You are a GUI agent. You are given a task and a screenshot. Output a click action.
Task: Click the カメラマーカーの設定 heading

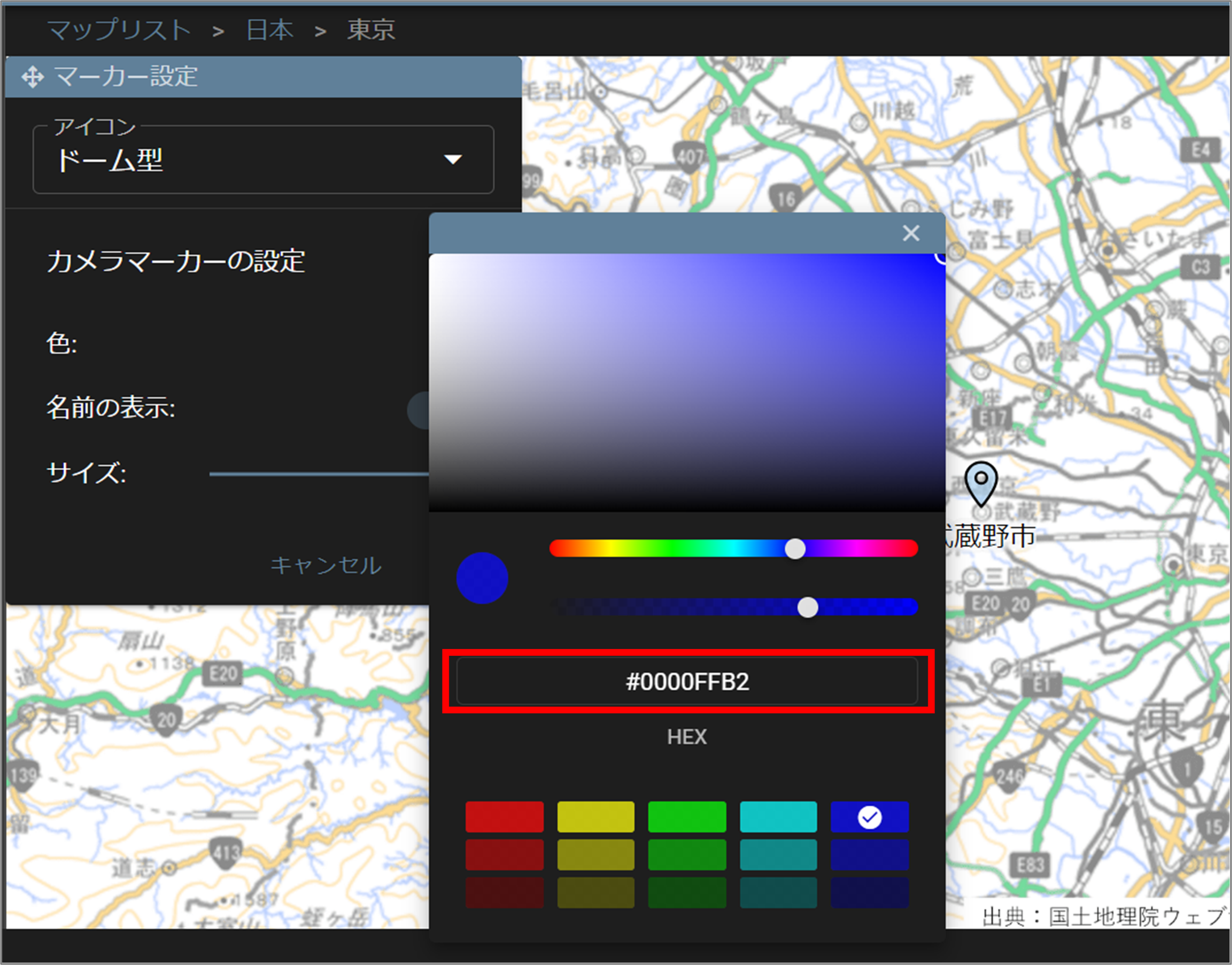coord(176,262)
